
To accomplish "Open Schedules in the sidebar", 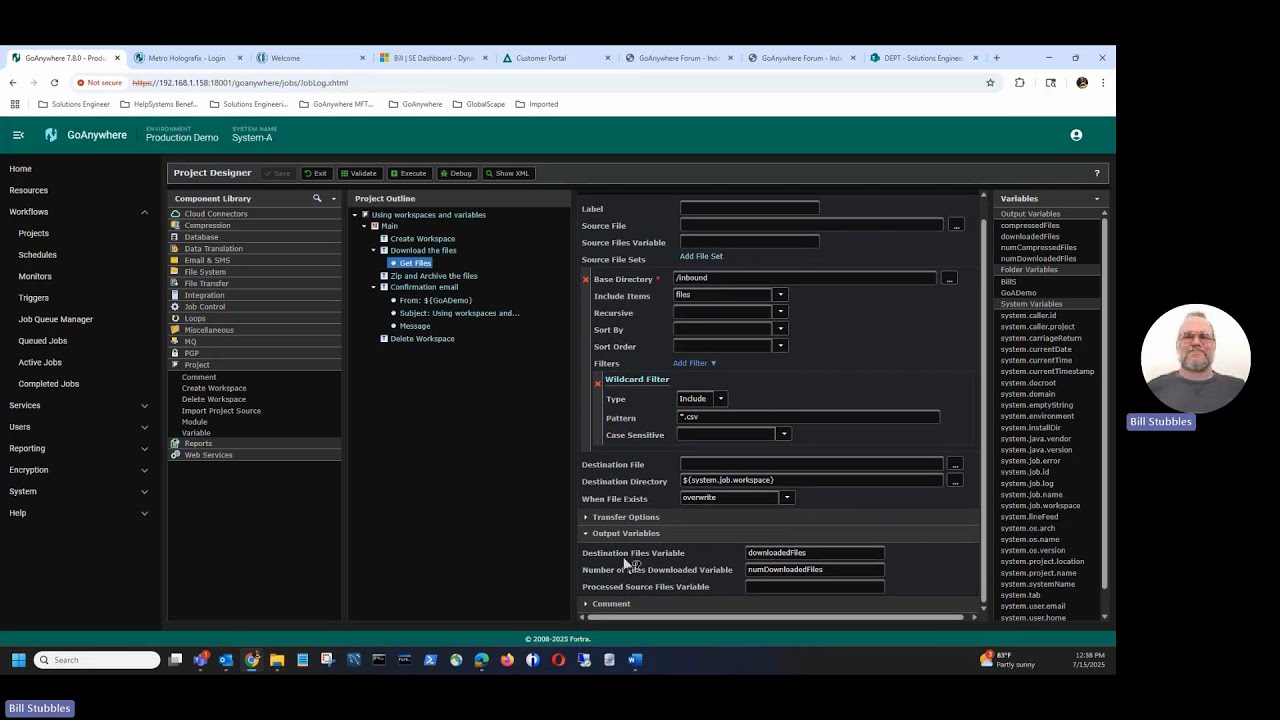I will (x=37, y=255).
